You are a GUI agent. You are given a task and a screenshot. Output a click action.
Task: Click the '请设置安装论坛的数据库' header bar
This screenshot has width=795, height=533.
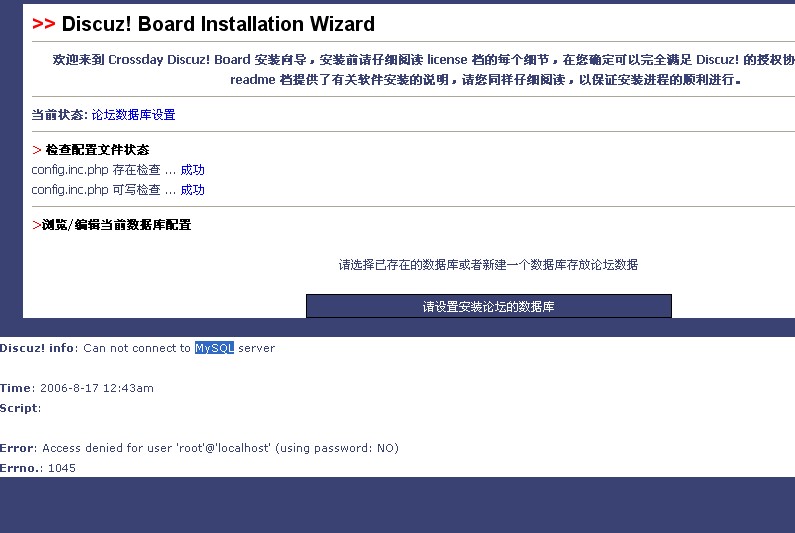tap(489, 306)
